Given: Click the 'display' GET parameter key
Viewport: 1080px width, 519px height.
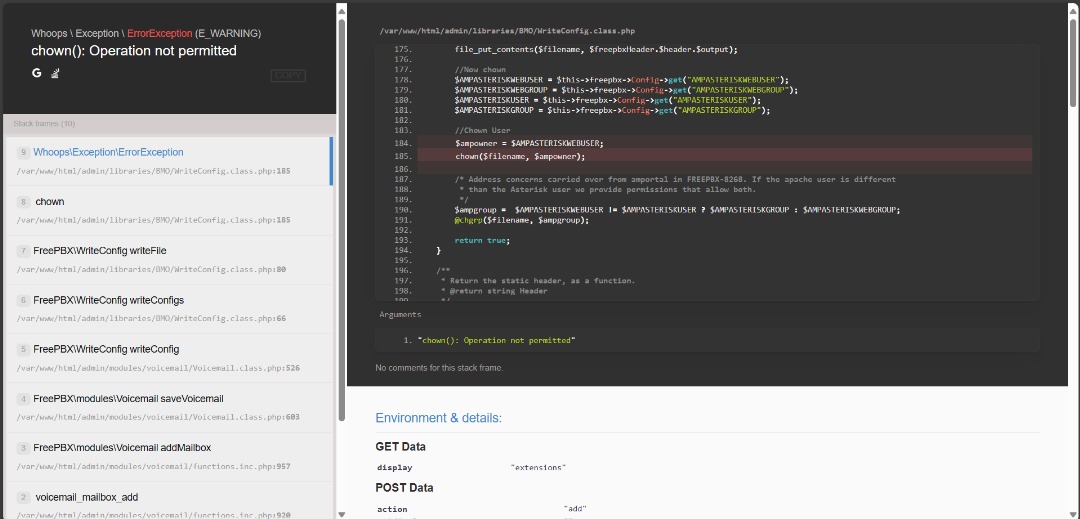Looking at the screenshot, I should click(x=395, y=468).
